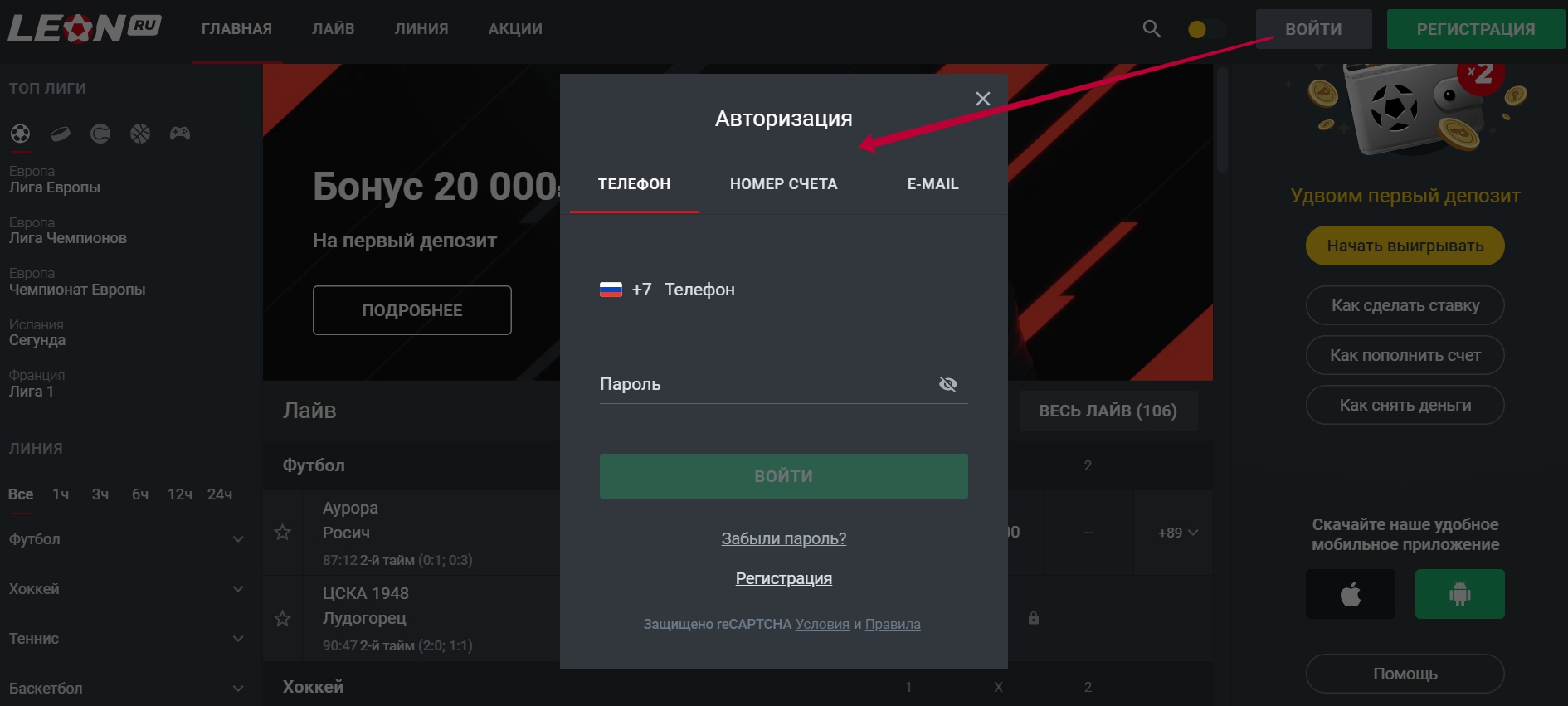Add Аврора vs Росич match to favorites
The width and height of the screenshot is (1568, 706).
(x=282, y=533)
